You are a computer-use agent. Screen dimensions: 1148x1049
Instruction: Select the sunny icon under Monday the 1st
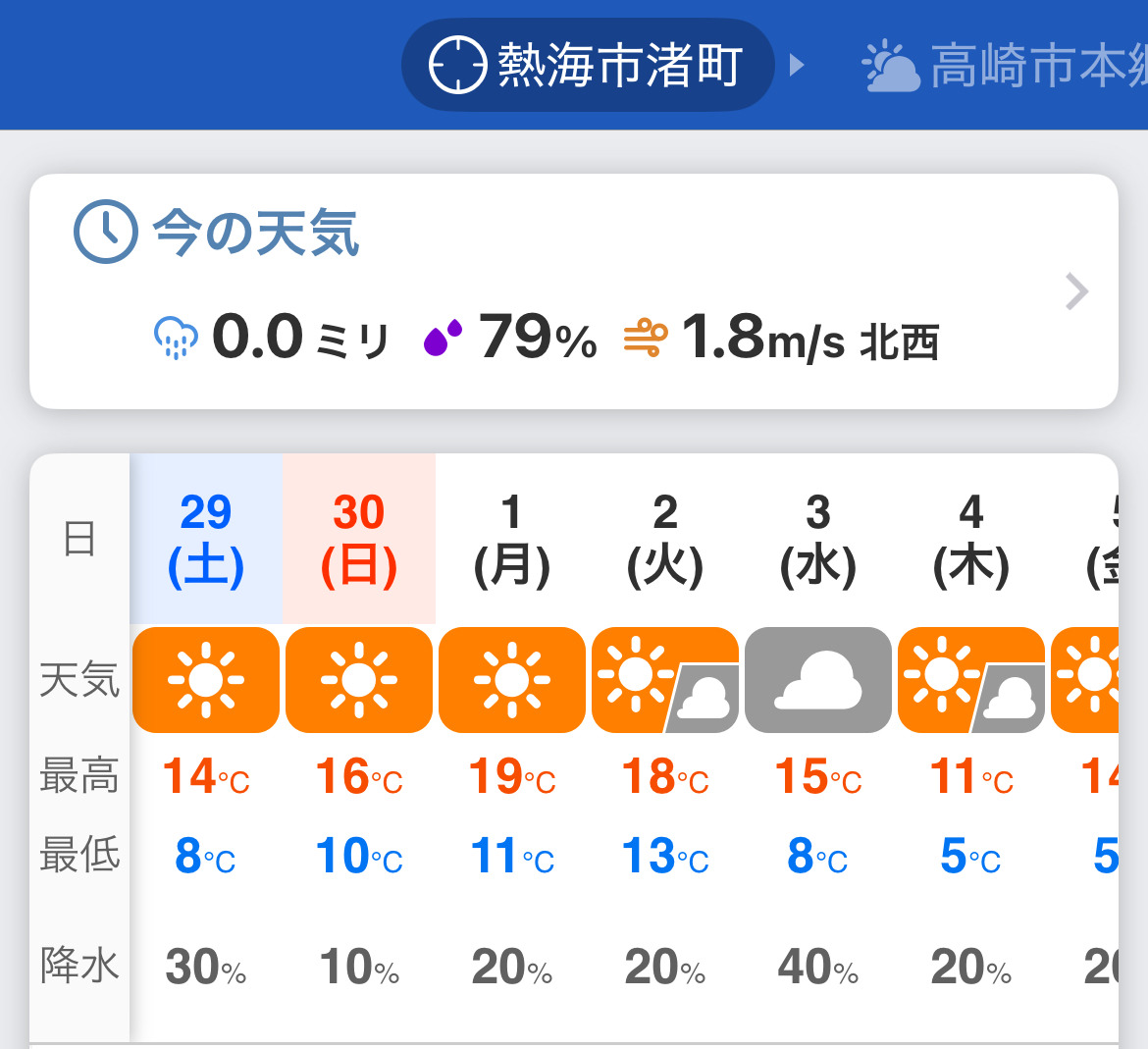[511, 679]
